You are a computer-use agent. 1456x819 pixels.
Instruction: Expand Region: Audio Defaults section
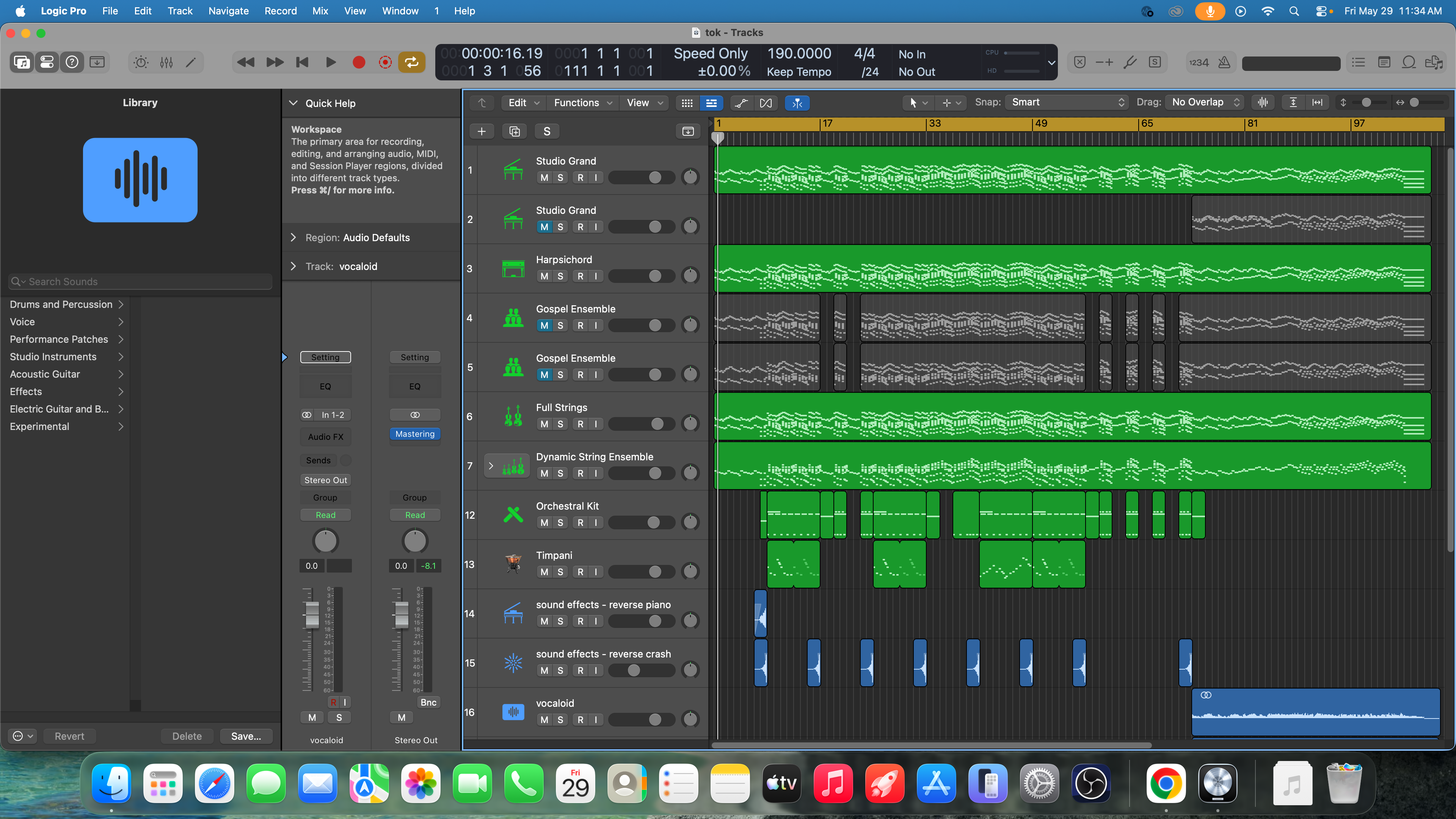tap(293, 237)
